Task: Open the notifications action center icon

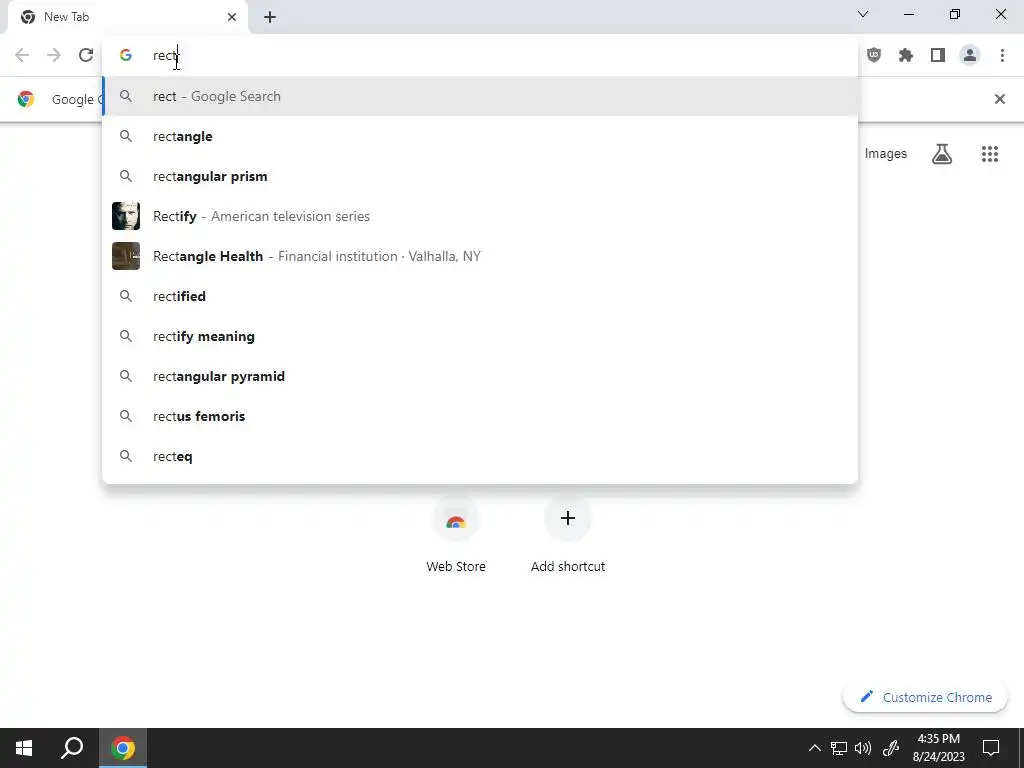Action: (991, 748)
